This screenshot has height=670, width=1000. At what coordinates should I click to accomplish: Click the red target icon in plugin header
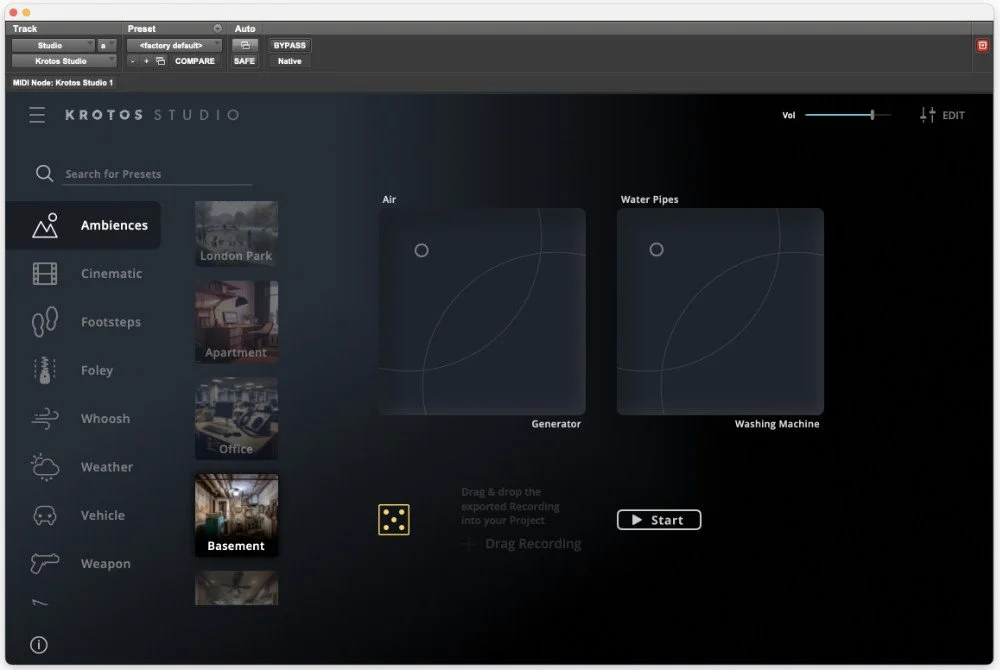tap(982, 45)
